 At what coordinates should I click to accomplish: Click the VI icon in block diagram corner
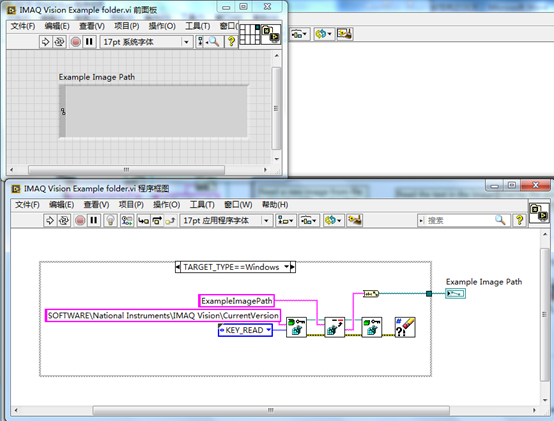[x=539, y=213]
